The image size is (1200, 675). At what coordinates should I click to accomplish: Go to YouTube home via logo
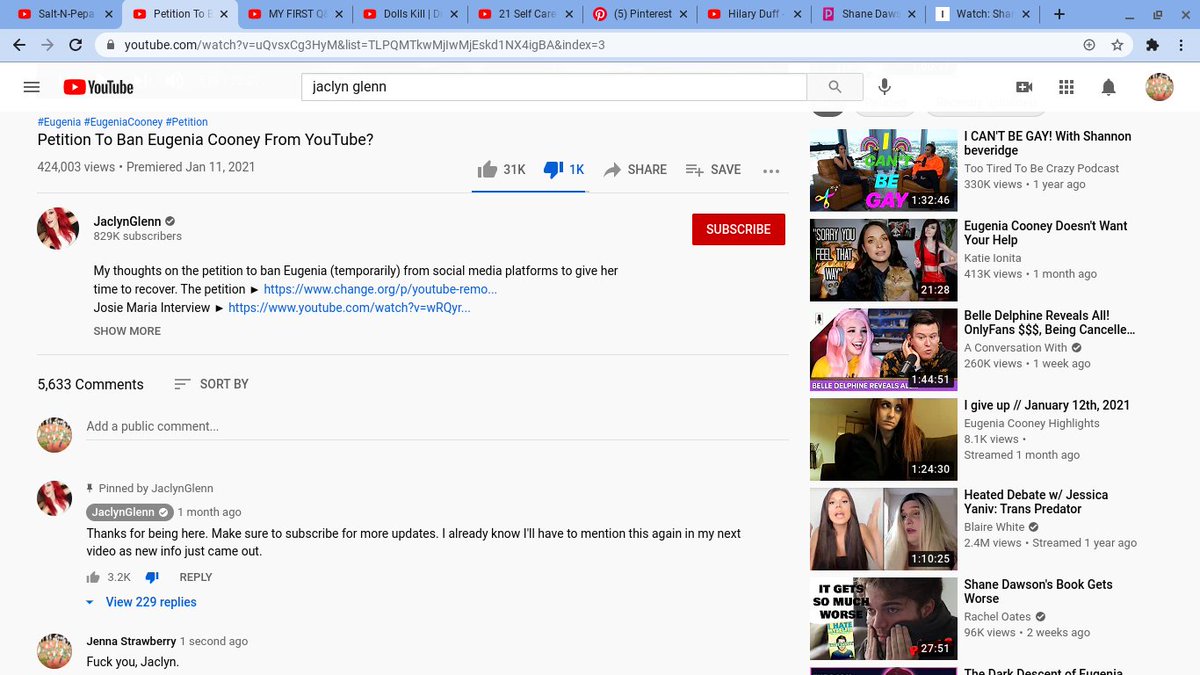click(x=98, y=87)
